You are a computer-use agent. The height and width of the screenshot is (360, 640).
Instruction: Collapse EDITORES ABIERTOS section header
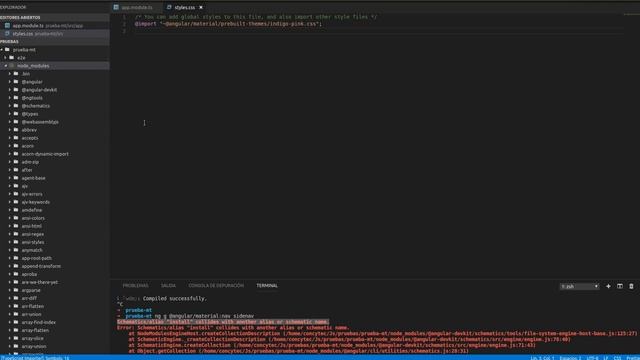pyautogui.click(x=55, y=18)
